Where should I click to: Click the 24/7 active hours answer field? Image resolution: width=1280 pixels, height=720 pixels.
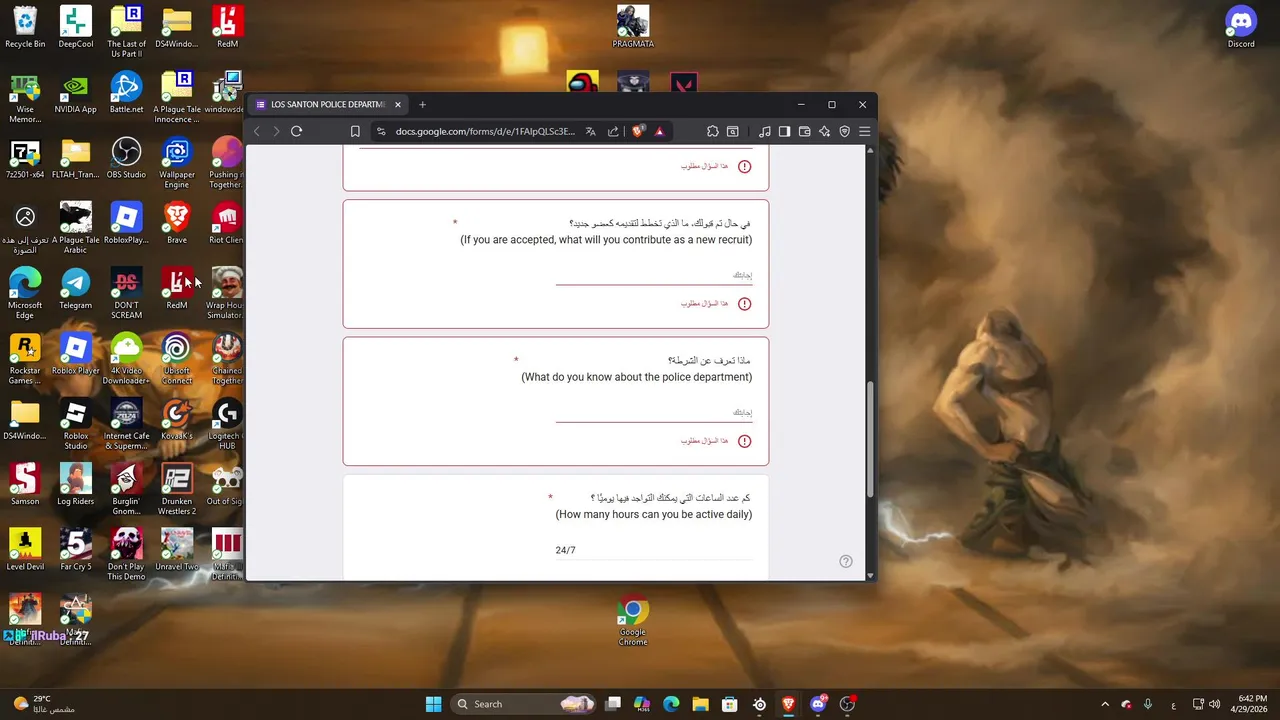(654, 550)
